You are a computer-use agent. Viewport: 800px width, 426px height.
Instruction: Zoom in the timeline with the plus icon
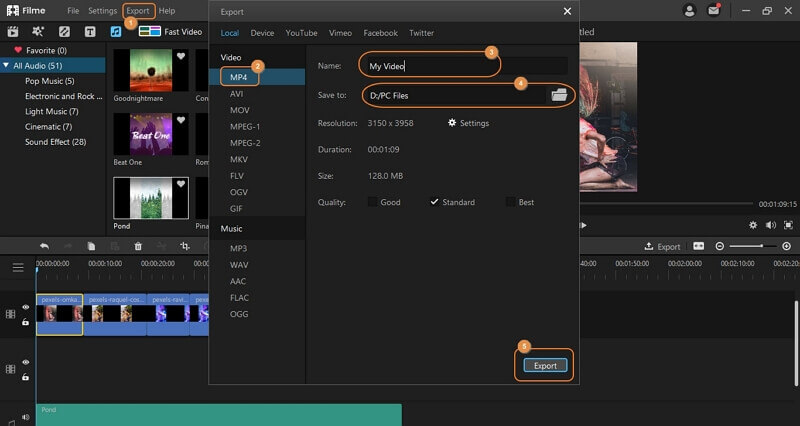click(x=786, y=246)
